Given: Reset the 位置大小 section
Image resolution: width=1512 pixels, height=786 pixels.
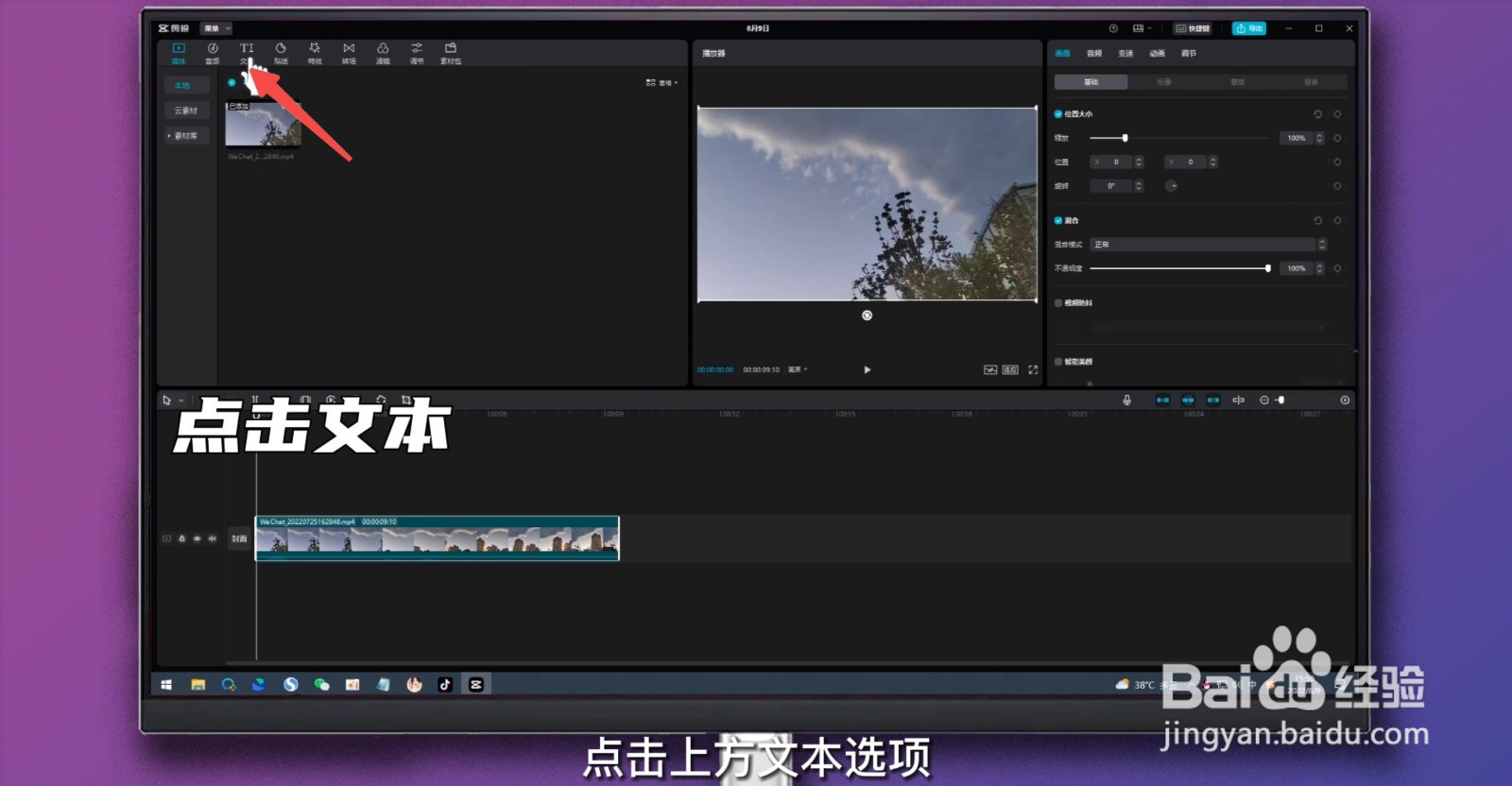Looking at the screenshot, I should pos(1317,114).
